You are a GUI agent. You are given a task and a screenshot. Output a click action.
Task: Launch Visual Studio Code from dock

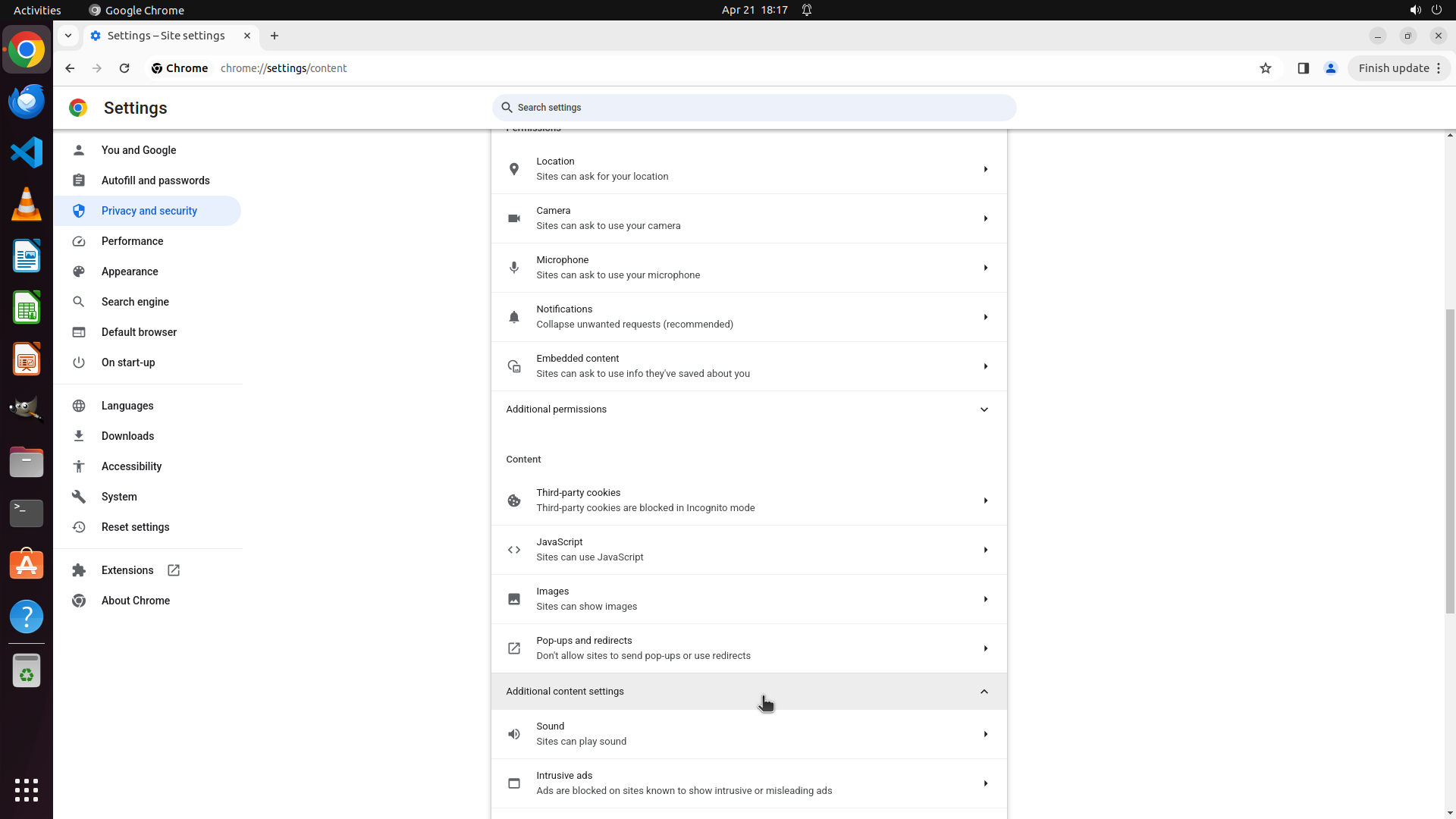point(27,153)
